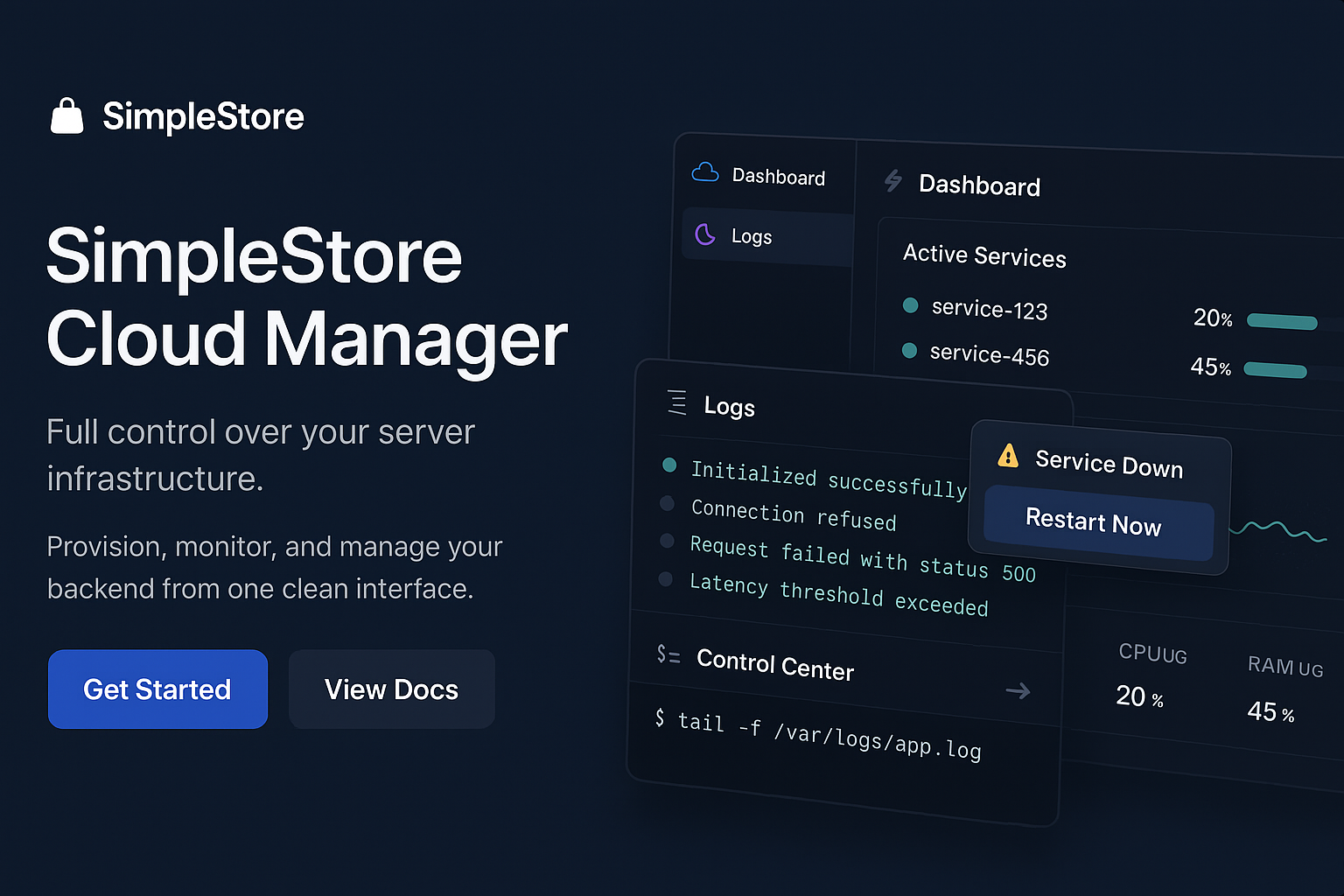
Task: Click the service-456 45% usage bar
Action: (1276, 370)
